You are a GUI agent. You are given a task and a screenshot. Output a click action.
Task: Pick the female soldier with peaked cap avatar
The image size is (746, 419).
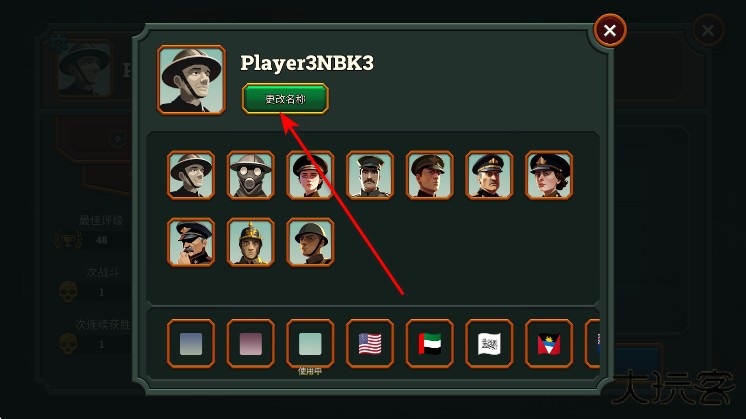pos(310,175)
